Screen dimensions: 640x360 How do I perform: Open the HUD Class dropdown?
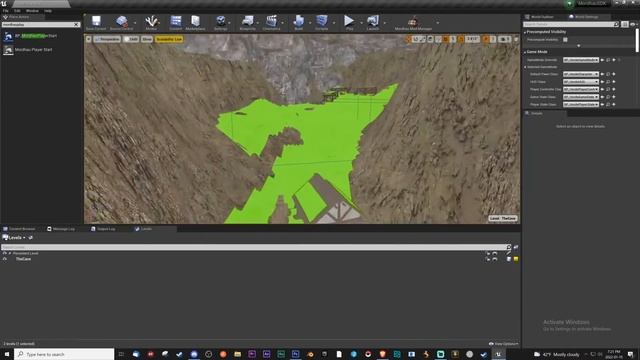[x=581, y=82]
